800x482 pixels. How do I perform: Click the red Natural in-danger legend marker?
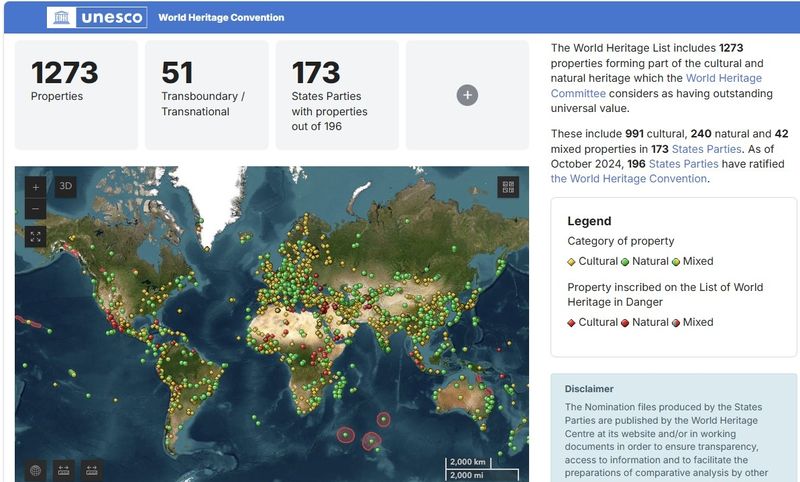point(625,323)
